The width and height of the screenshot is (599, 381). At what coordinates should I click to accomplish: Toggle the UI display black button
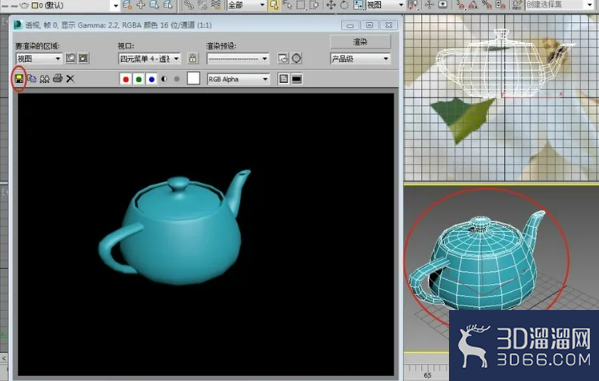pyautogui.click(x=297, y=79)
